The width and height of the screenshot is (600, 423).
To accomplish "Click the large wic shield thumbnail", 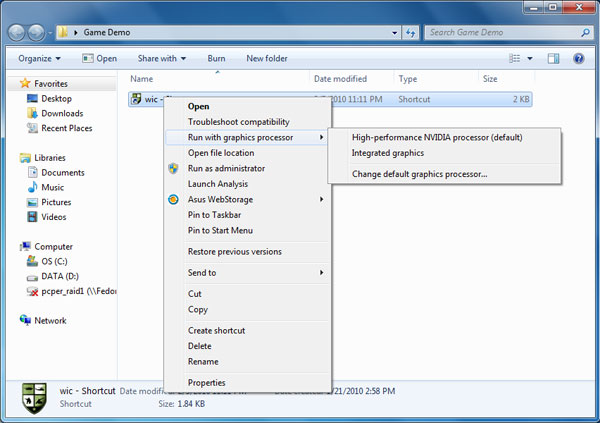I will tap(34, 399).
